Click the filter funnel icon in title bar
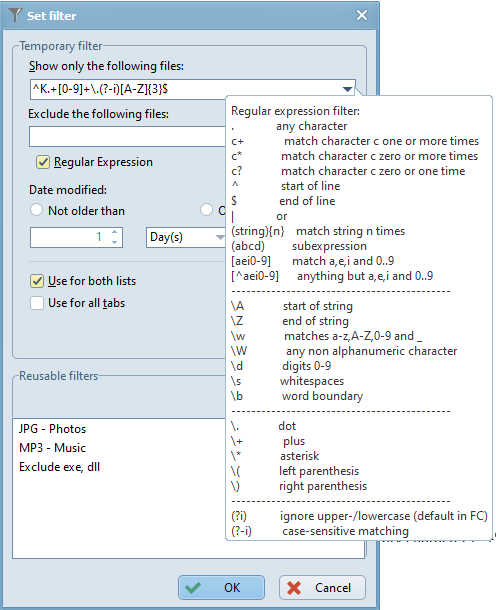Image resolution: width=496 pixels, height=610 pixels. (x=15, y=15)
